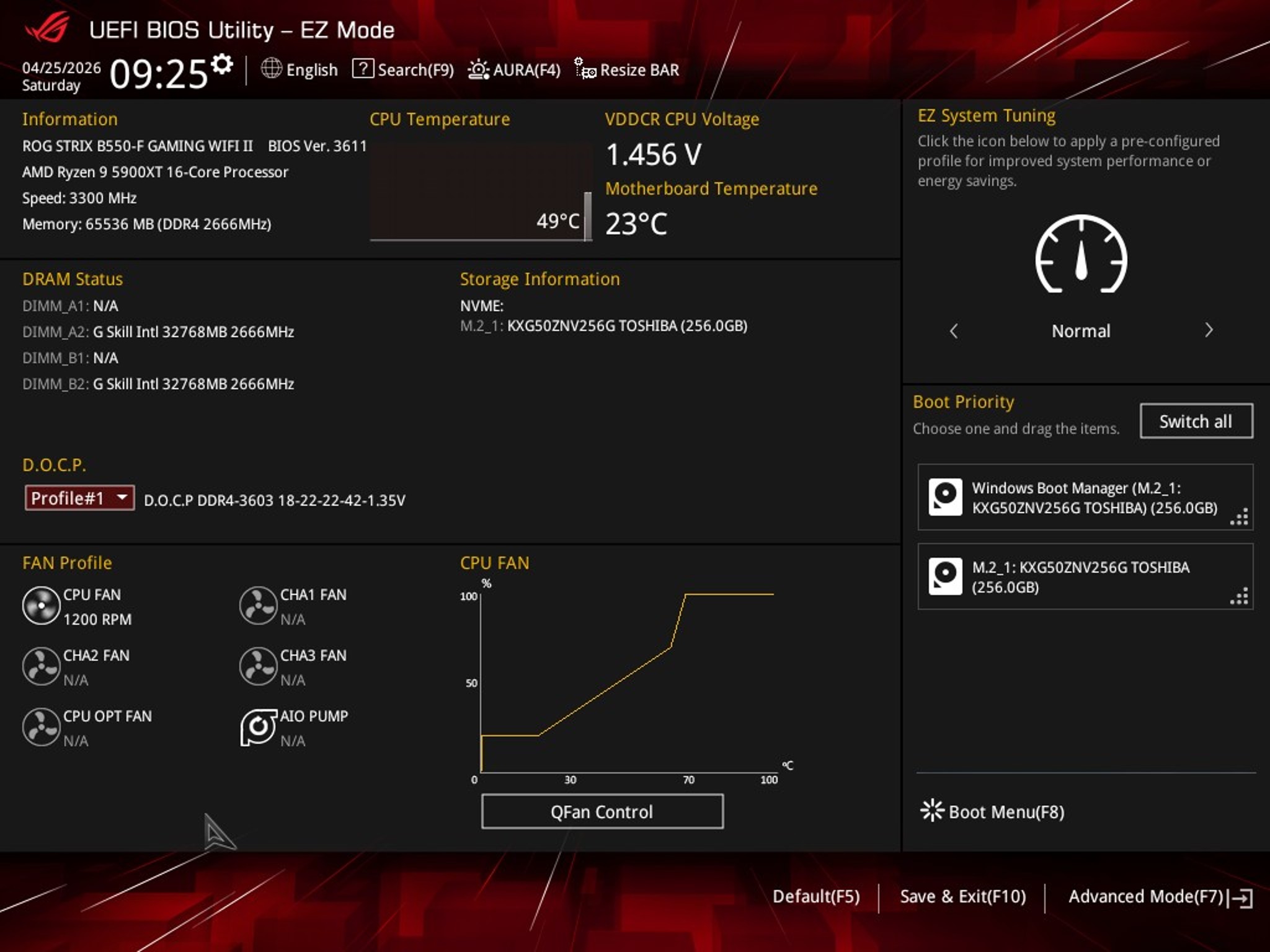Screen dimensions: 1270x952
Task: Click the AIO PUMP icon
Action: point(258,728)
